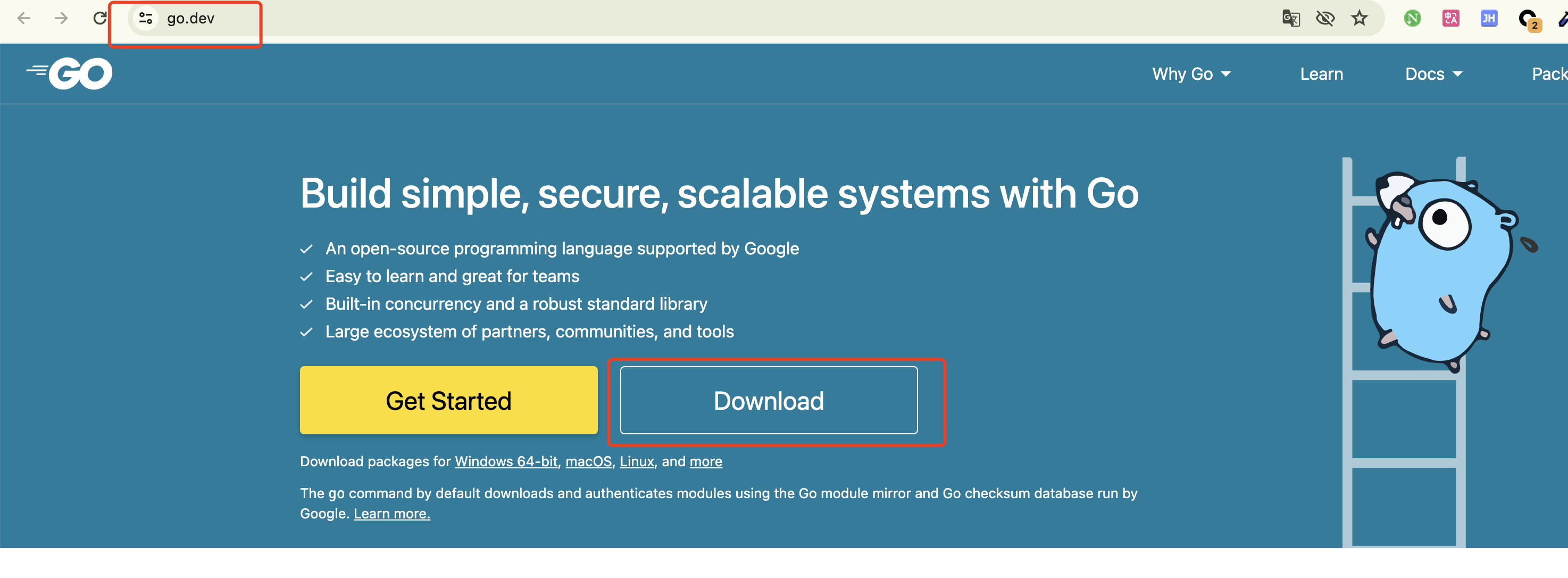
Task: Open the green N extension icon
Action: pos(1412,18)
